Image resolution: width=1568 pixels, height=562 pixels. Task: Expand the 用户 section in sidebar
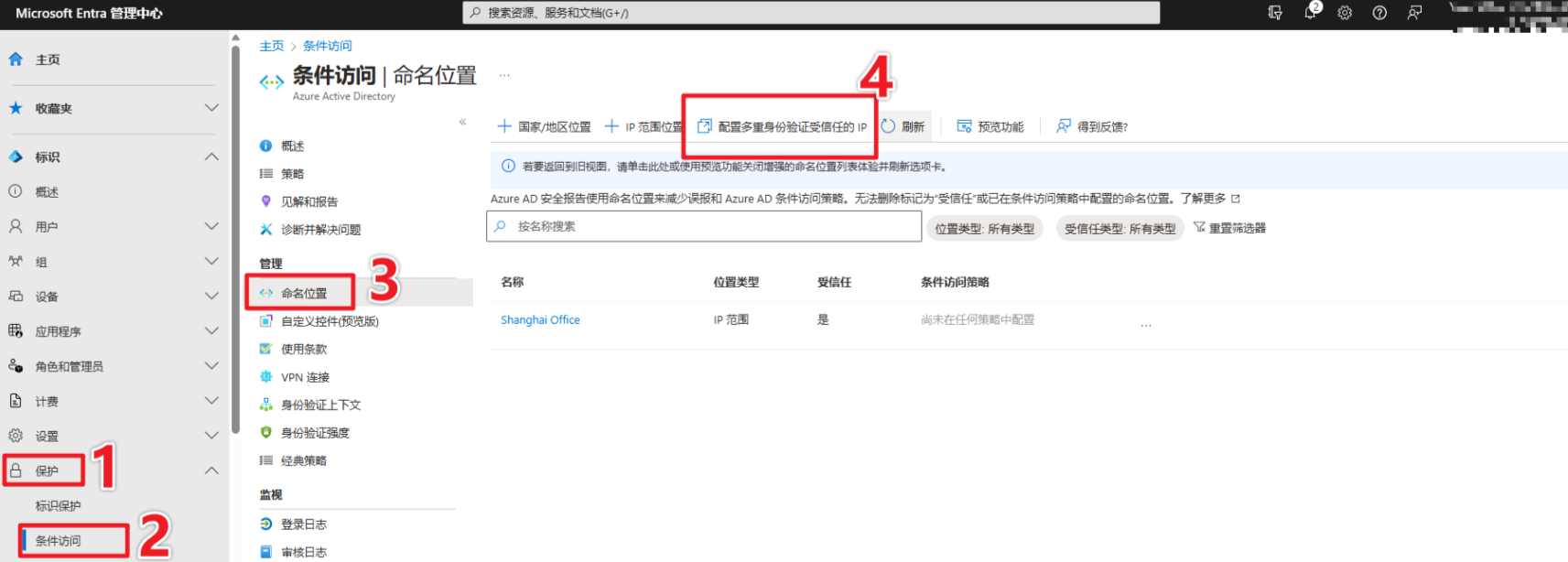211,226
